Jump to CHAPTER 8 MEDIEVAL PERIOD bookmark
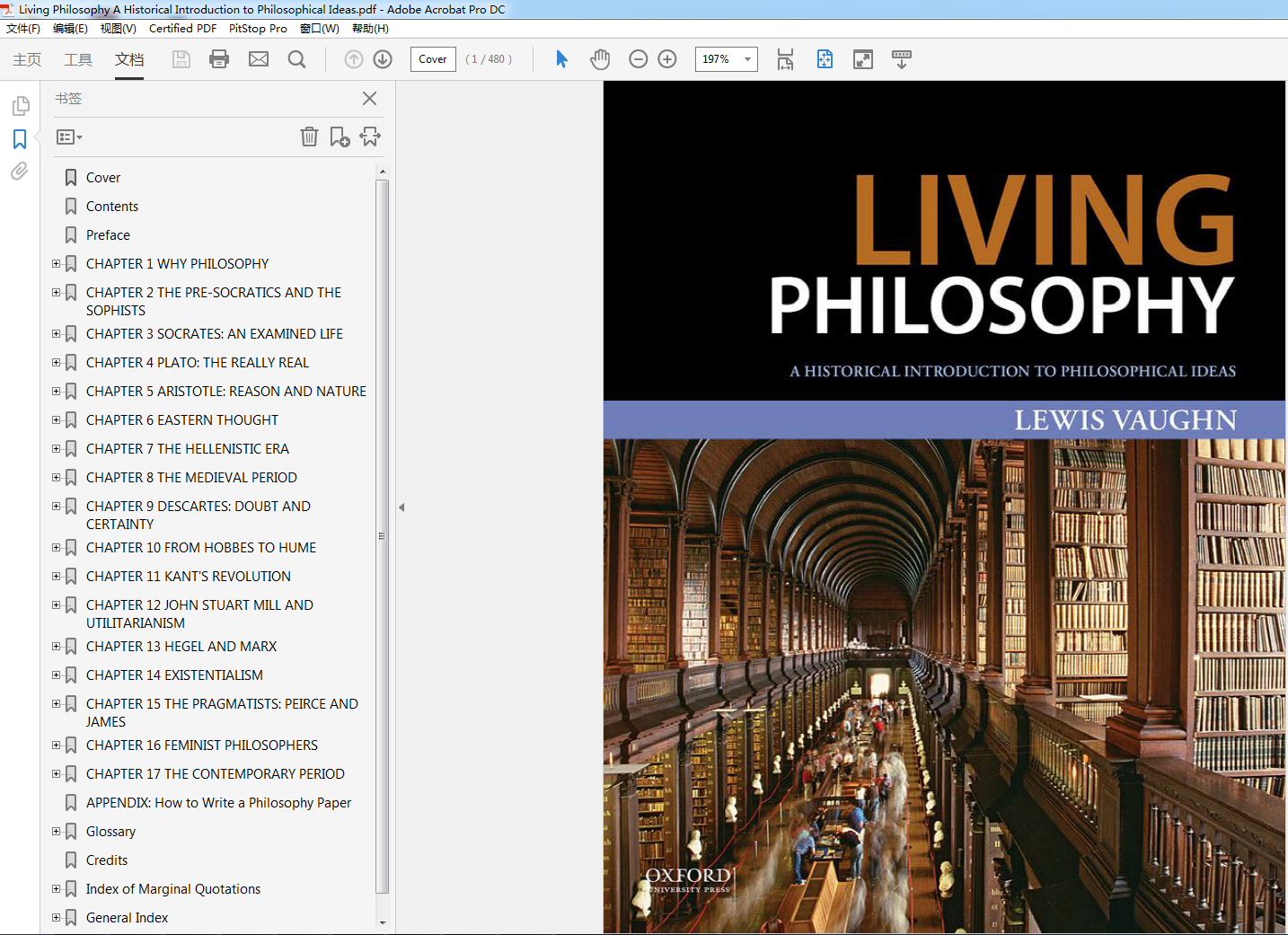1288x935 pixels. [191, 478]
